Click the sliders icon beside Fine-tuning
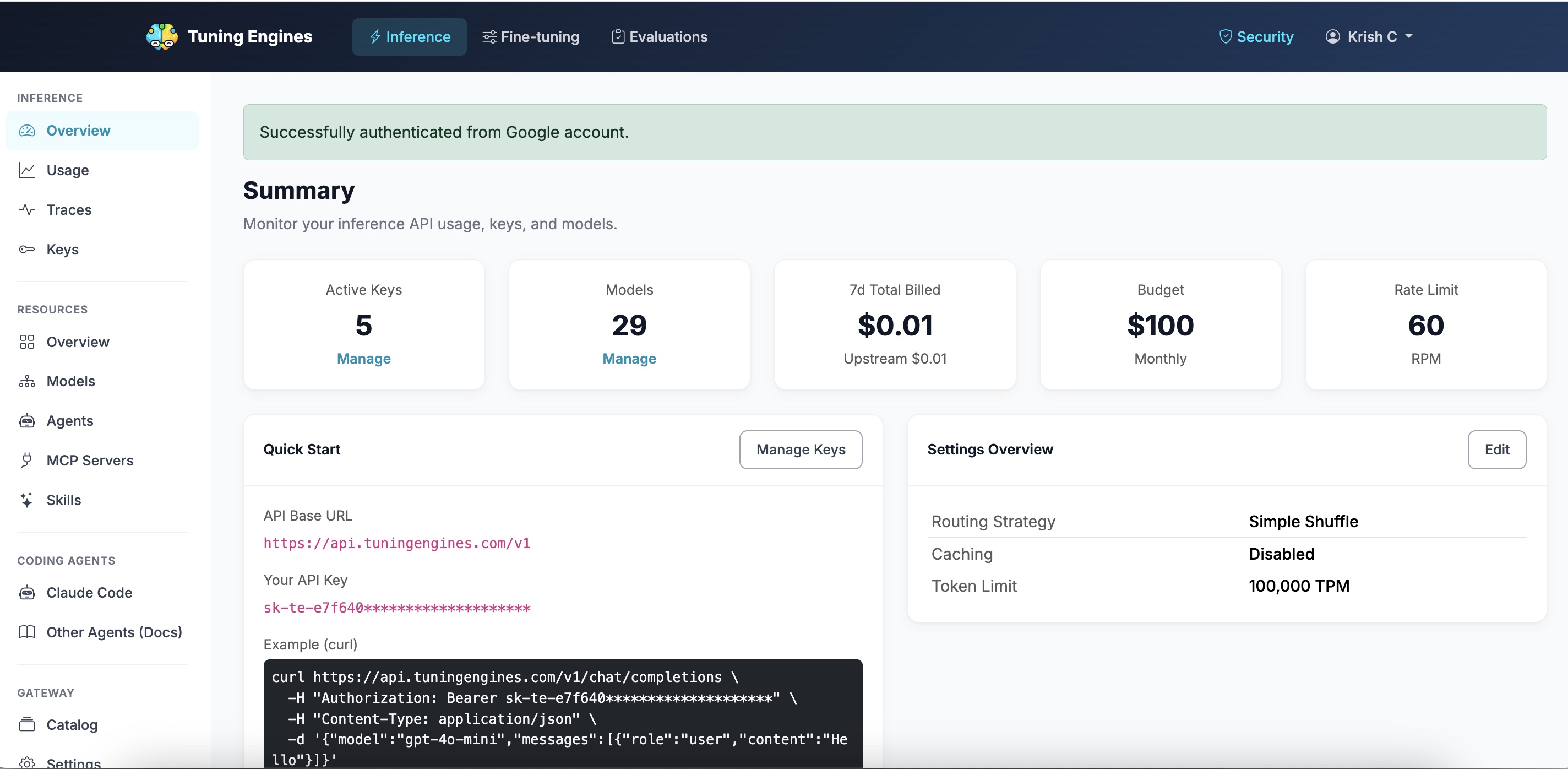The height and width of the screenshot is (769, 1568). pyautogui.click(x=489, y=36)
